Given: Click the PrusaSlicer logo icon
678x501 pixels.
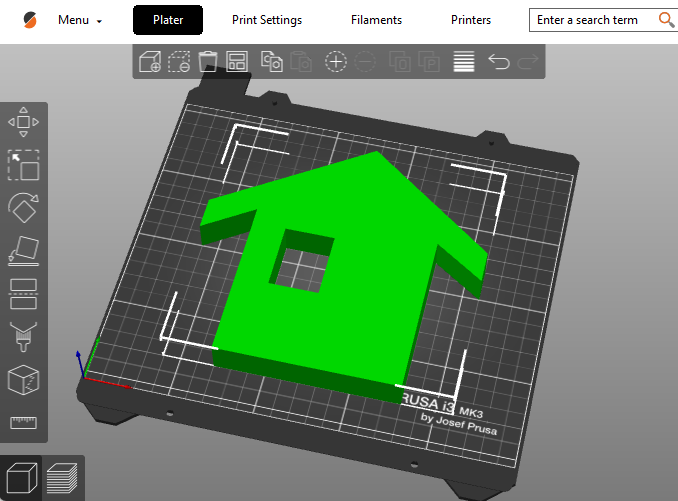Looking at the screenshot, I should coord(30,20).
